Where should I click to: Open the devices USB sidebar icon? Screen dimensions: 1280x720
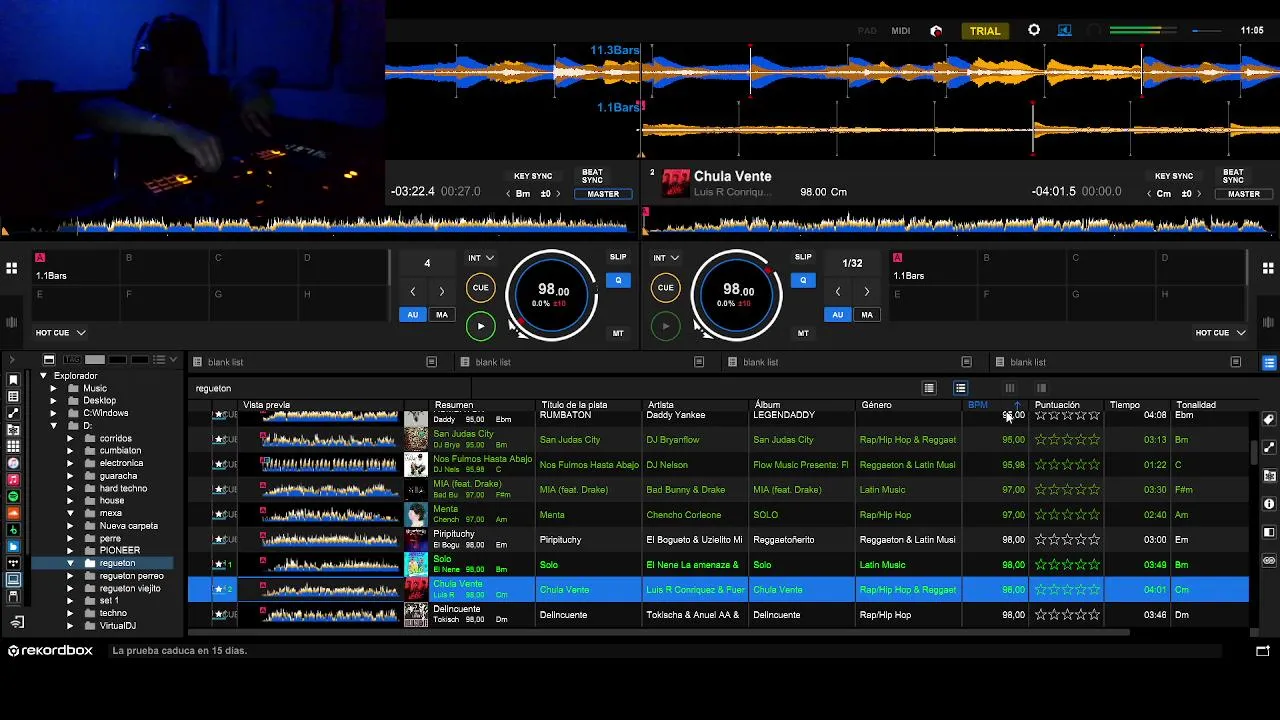[x=13, y=597]
